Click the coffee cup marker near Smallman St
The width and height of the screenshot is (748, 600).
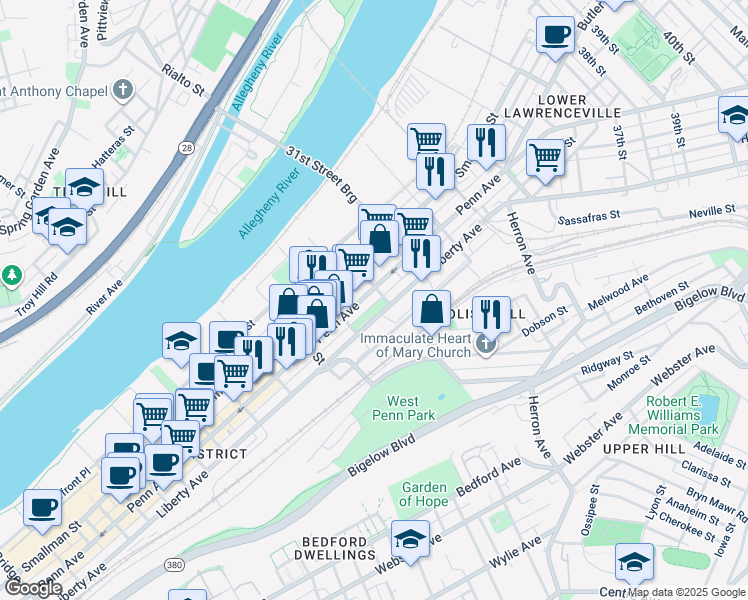point(42,508)
